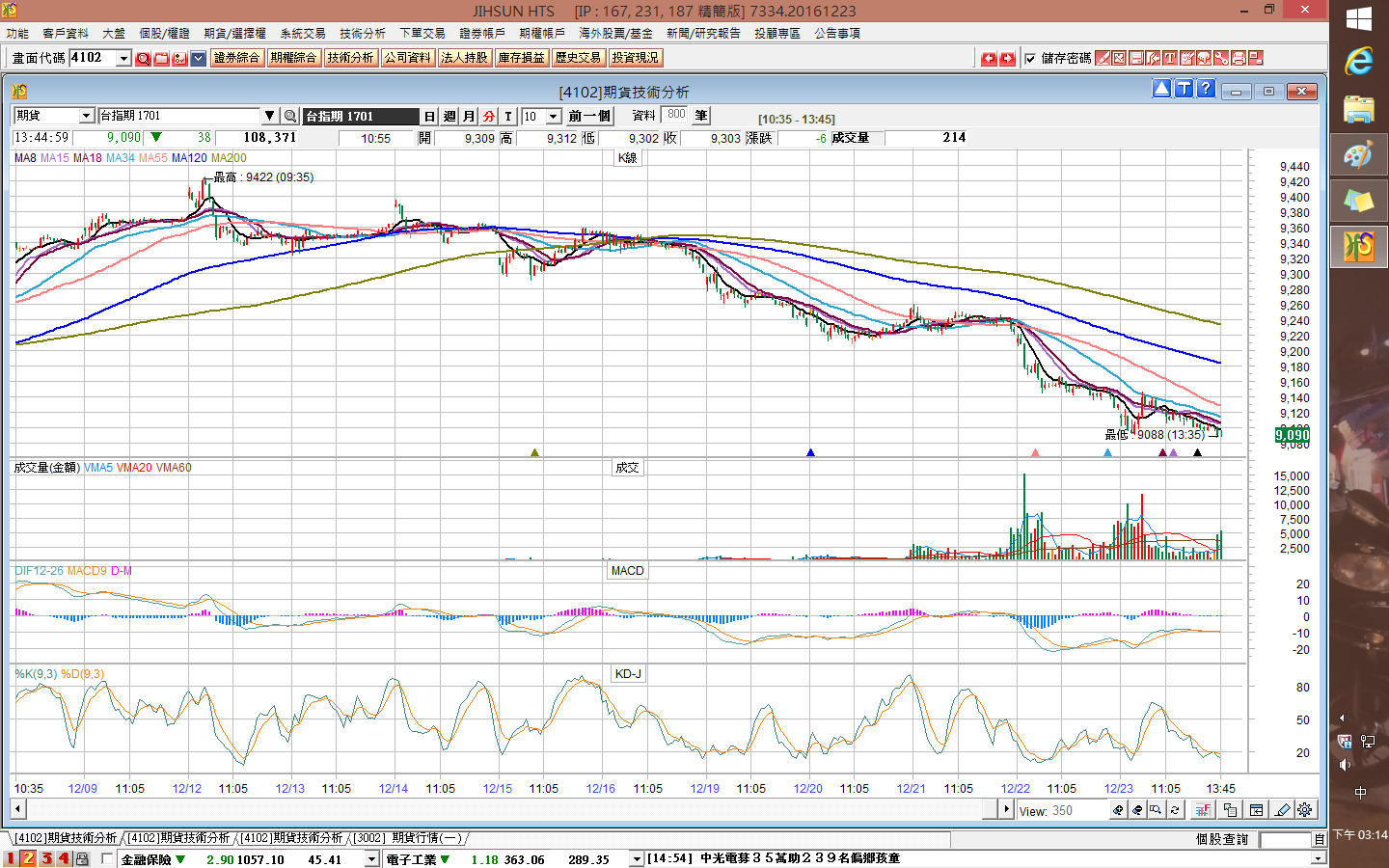Click the 個股查詢 input field
This screenshot has height=868, width=1389.
[x=1286, y=840]
